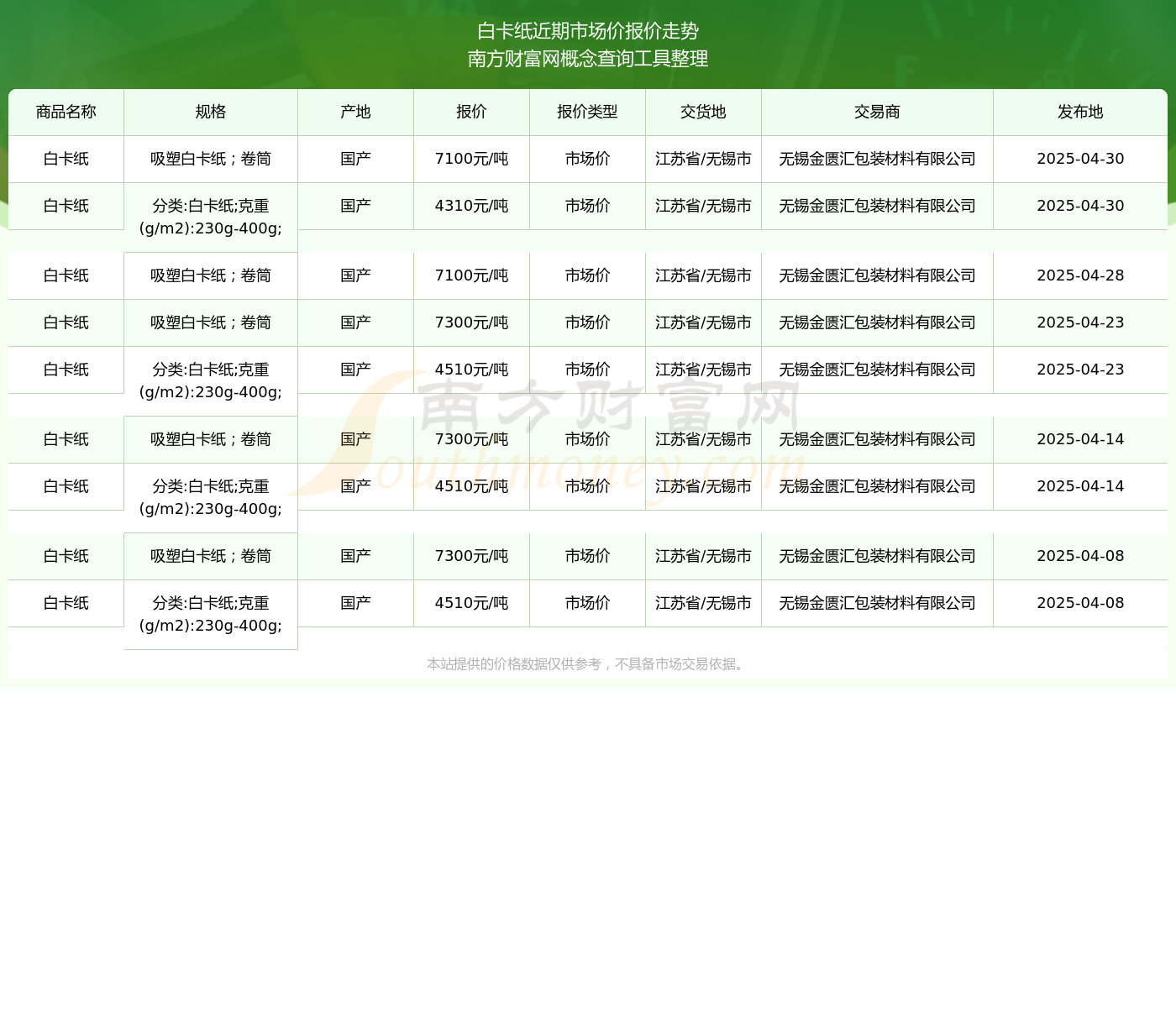Click the 交货地 column header
This screenshot has width=1176, height=1012.
[x=703, y=112]
